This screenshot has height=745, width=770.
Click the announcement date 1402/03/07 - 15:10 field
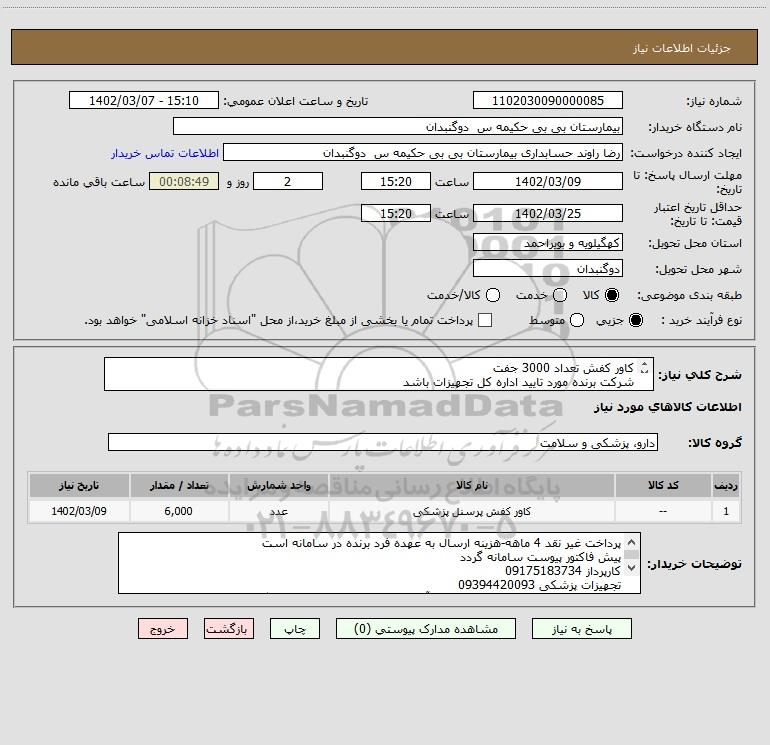click(144, 100)
